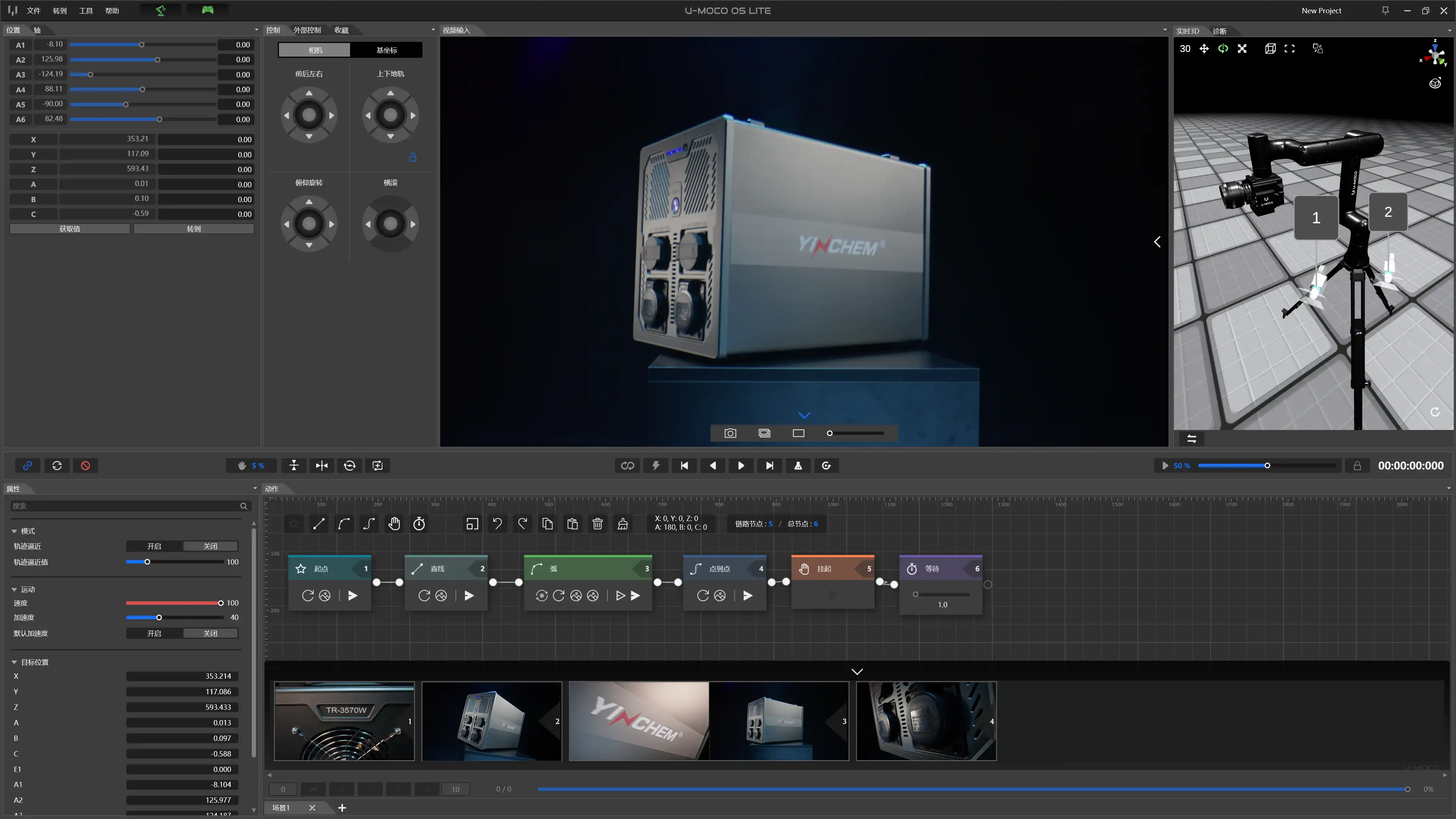This screenshot has width=1456, height=819.
Task: Undo last action in action toolbar
Action: click(x=497, y=524)
